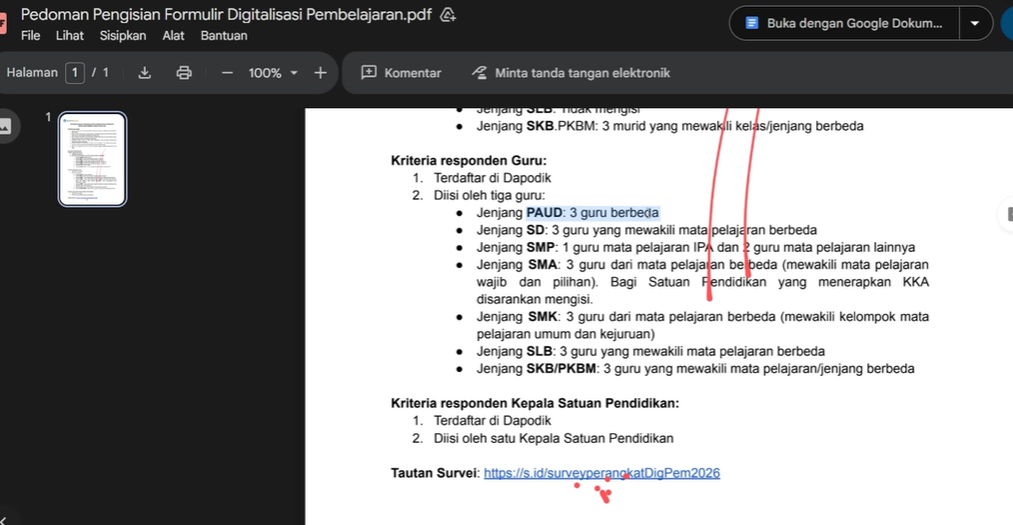Print the document
Image resolution: width=1013 pixels, height=525 pixels.
(184, 73)
